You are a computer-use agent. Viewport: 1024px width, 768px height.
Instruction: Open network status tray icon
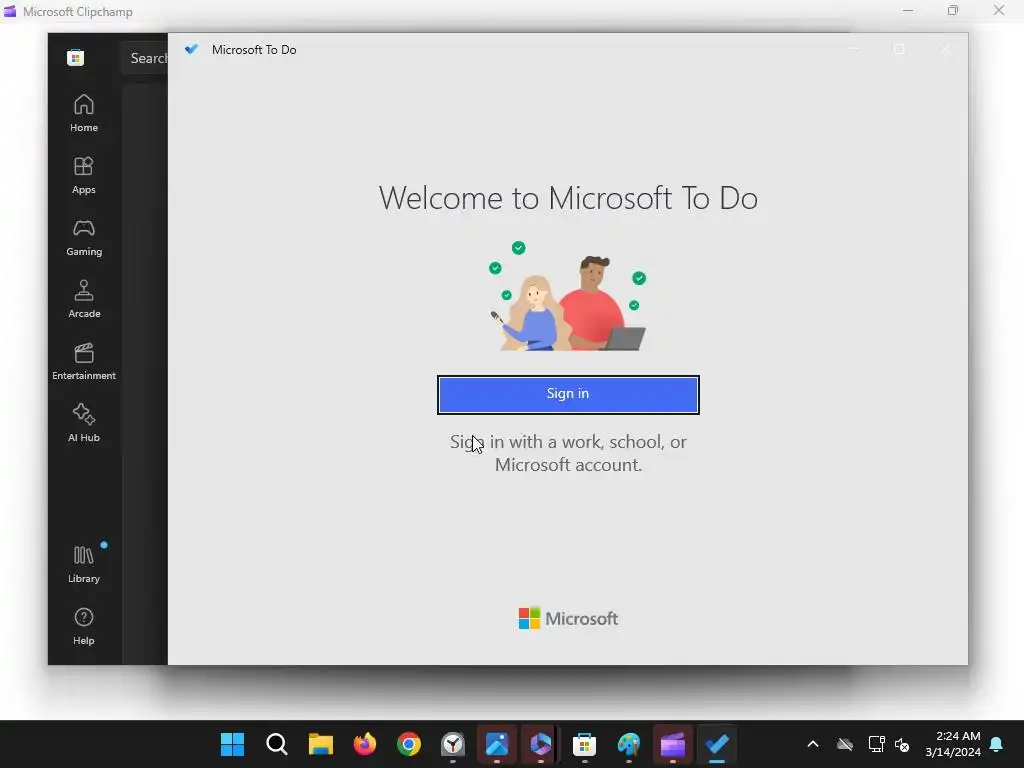coord(876,744)
